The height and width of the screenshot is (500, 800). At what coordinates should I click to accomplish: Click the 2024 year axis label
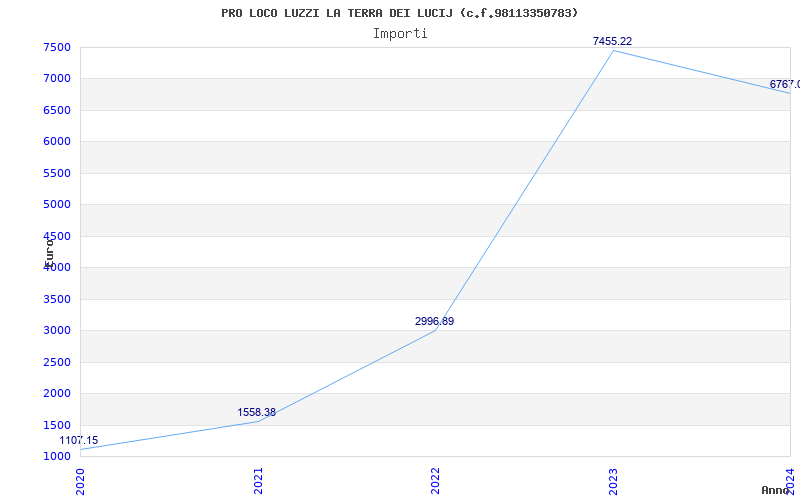click(x=790, y=481)
